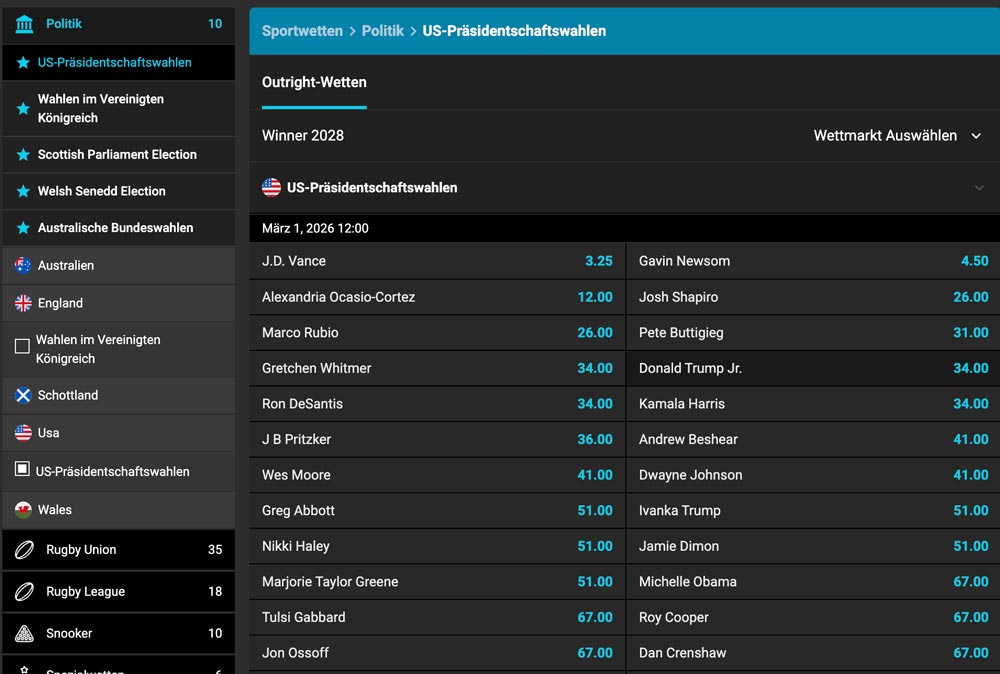The height and width of the screenshot is (674, 1000).
Task: Click the Politik building icon
Action: 24,24
